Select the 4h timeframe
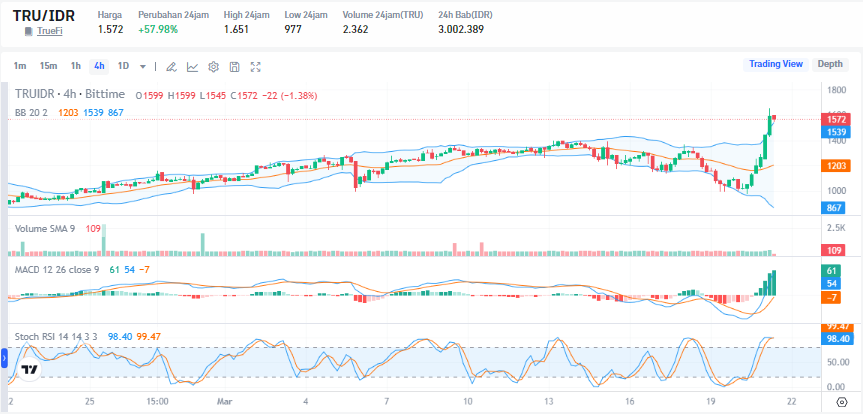The width and height of the screenshot is (863, 414). pos(99,66)
